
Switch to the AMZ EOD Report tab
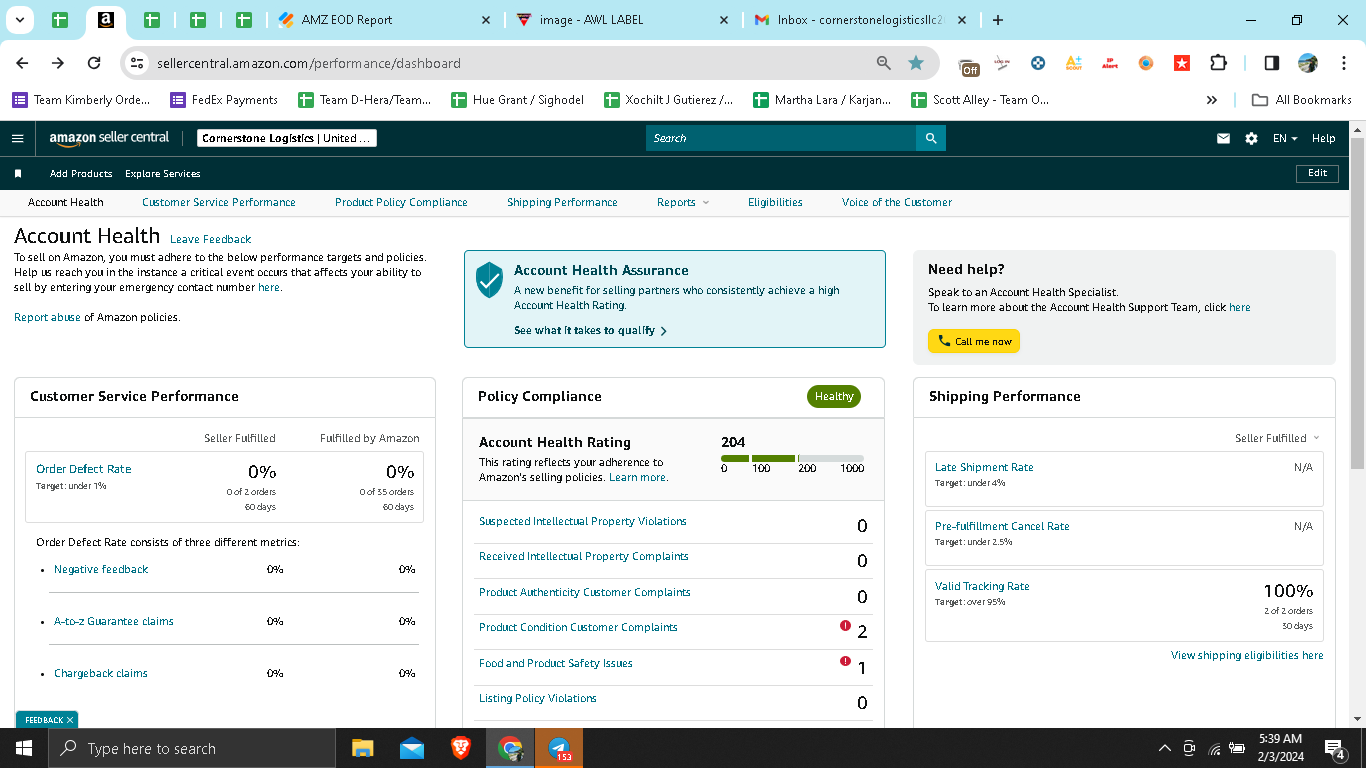(x=385, y=20)
